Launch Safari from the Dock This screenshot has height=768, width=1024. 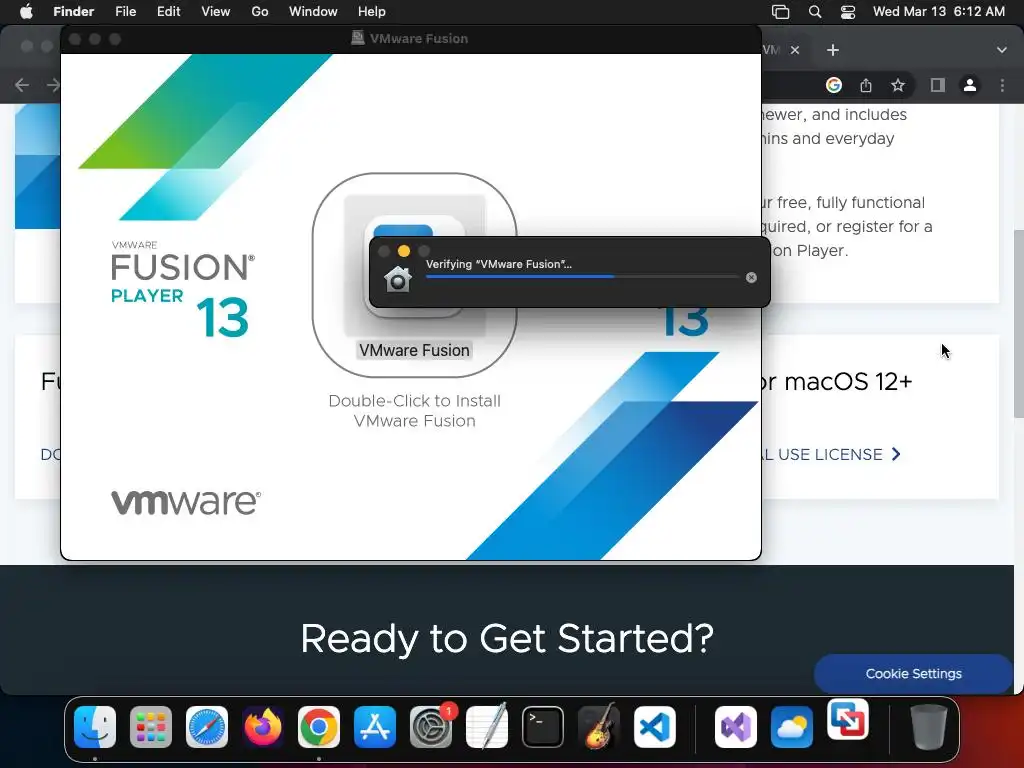coord(207,727)
